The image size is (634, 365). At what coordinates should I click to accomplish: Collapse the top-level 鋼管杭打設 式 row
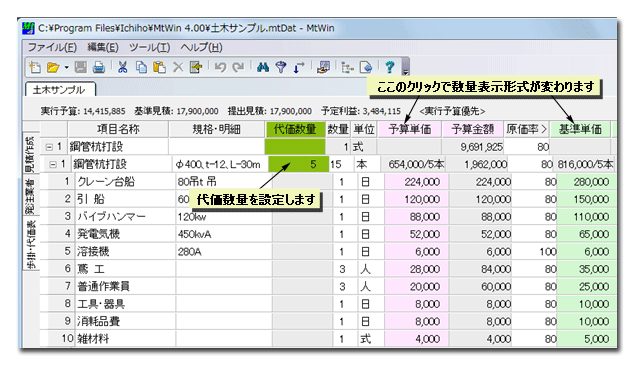[49, 147]
